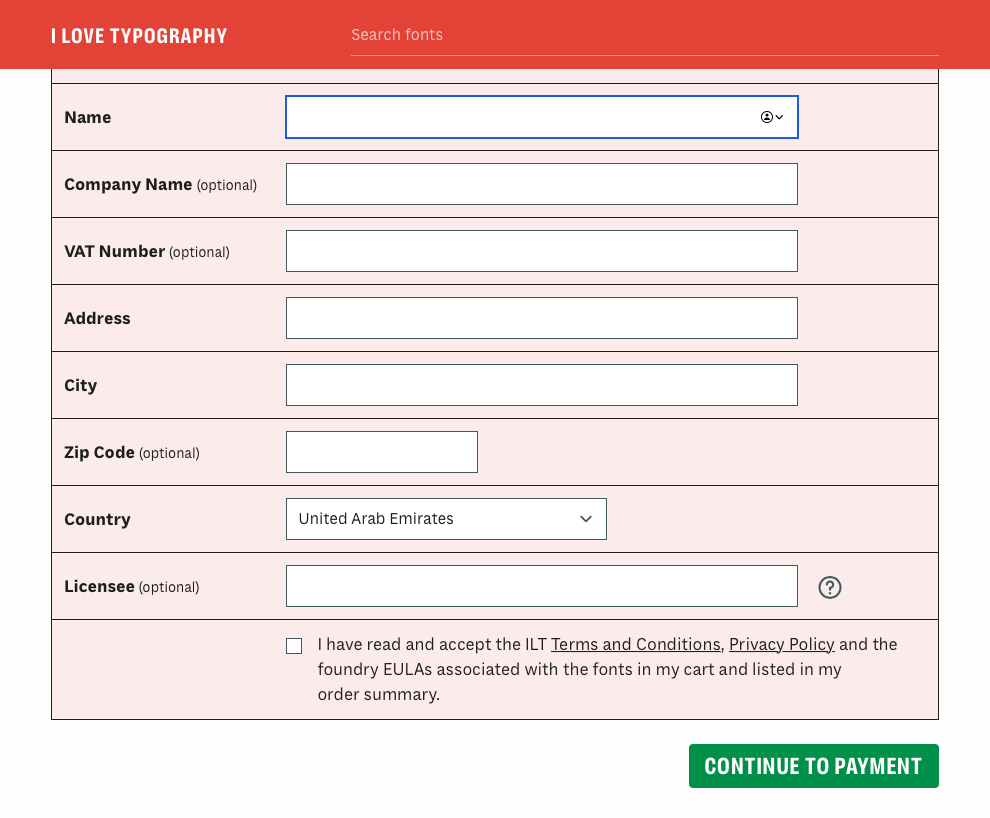Click the Country field label
Viewport: 990px width, 818px height.
[x=97, y=519]
